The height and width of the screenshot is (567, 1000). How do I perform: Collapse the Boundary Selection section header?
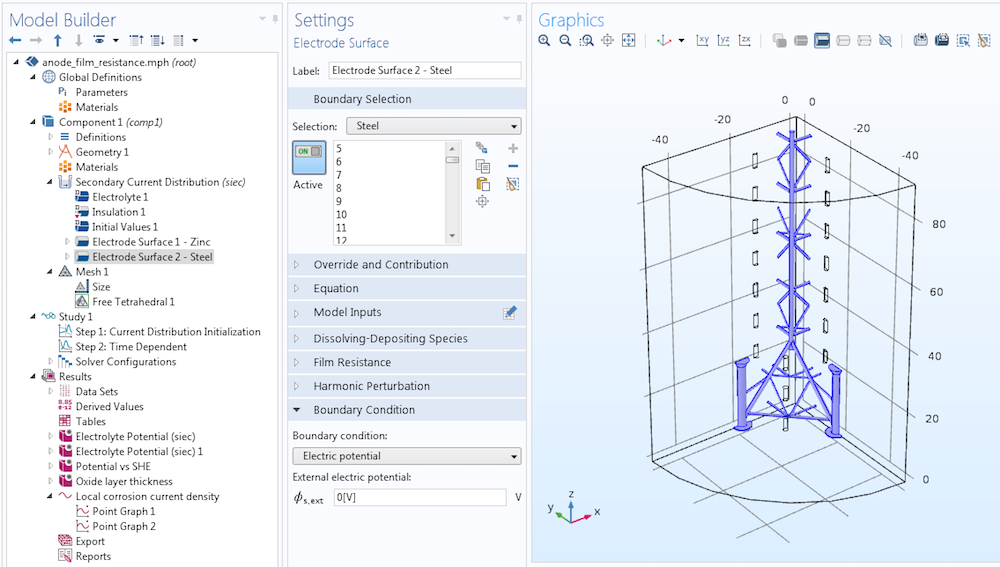coord(362,99)
